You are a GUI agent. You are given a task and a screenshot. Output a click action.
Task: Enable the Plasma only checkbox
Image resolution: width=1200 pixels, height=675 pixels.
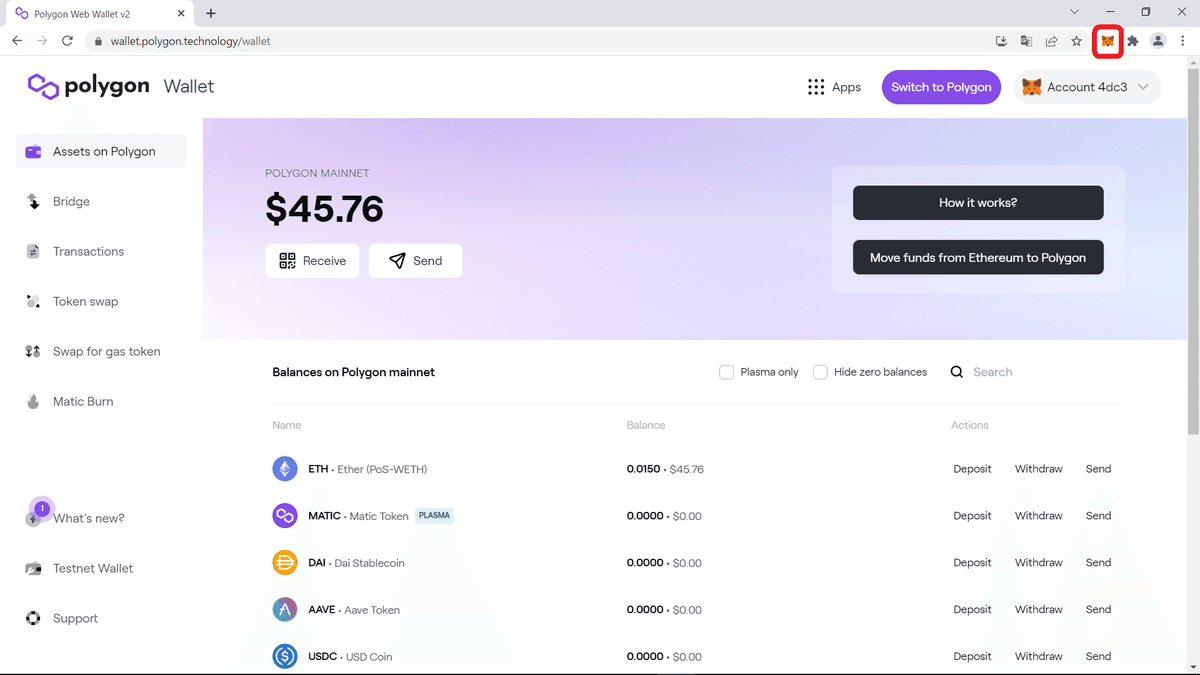pyautogui.click(x=727, y=372)
